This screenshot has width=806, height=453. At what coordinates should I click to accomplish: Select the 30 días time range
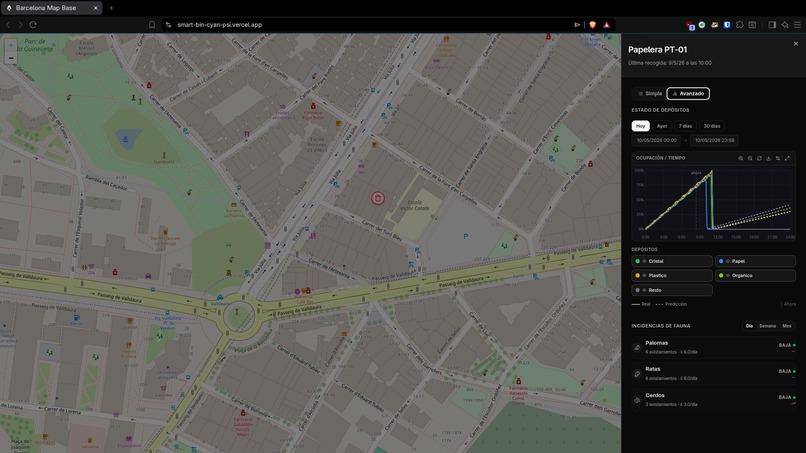pyautogui.click(x=712, y=126)
